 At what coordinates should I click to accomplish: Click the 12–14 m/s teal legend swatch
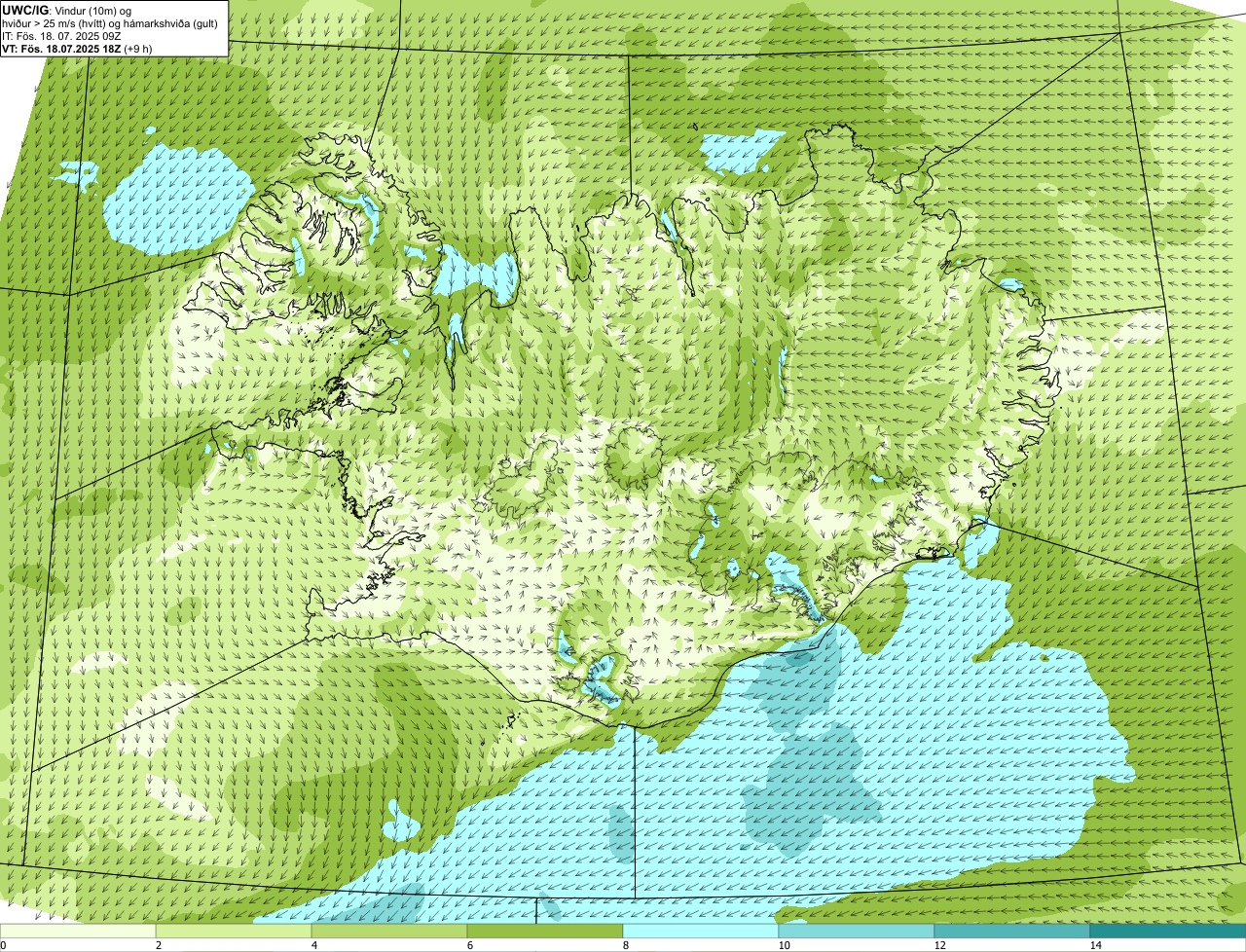coord(1012,931)
